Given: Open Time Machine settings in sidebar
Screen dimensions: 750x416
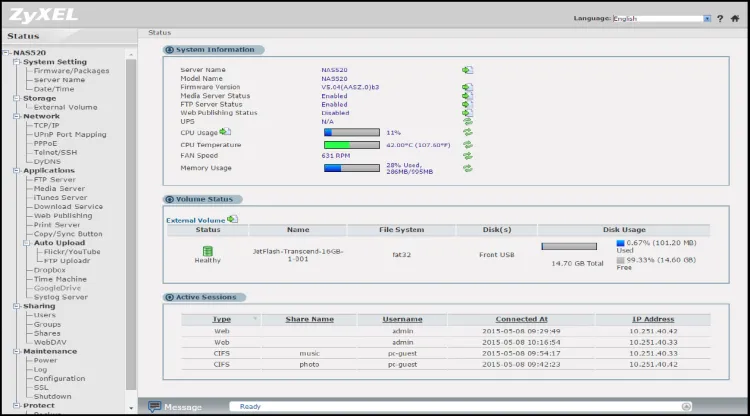Looking at the screenshot, I should (60, 278).
